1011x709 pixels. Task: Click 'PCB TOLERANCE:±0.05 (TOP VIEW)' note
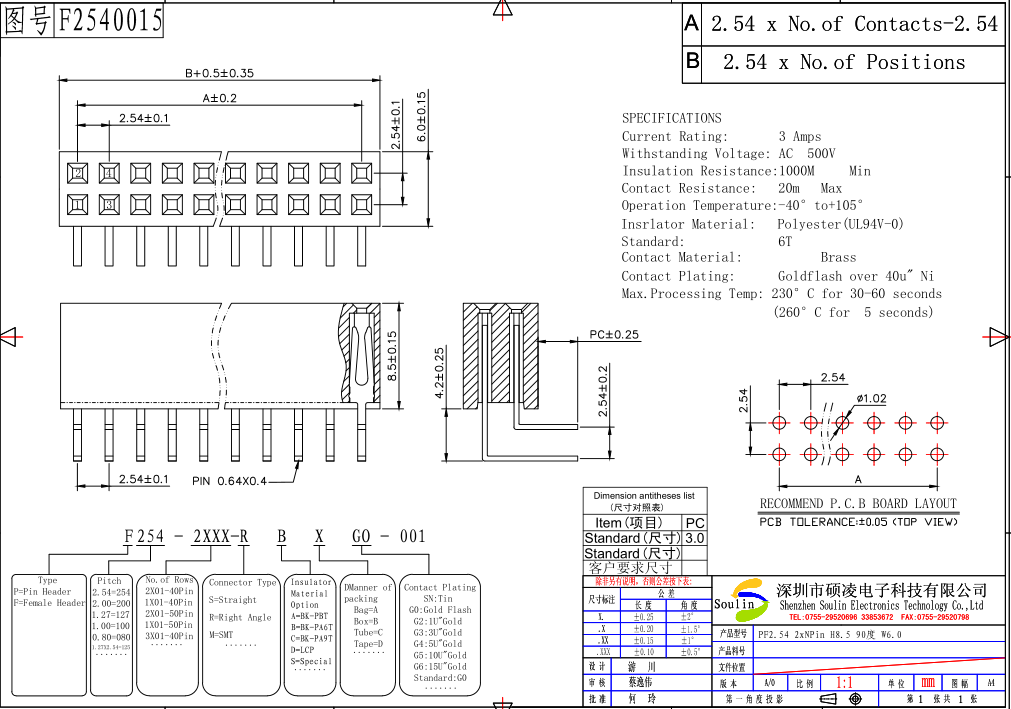(x=858, y=522)
